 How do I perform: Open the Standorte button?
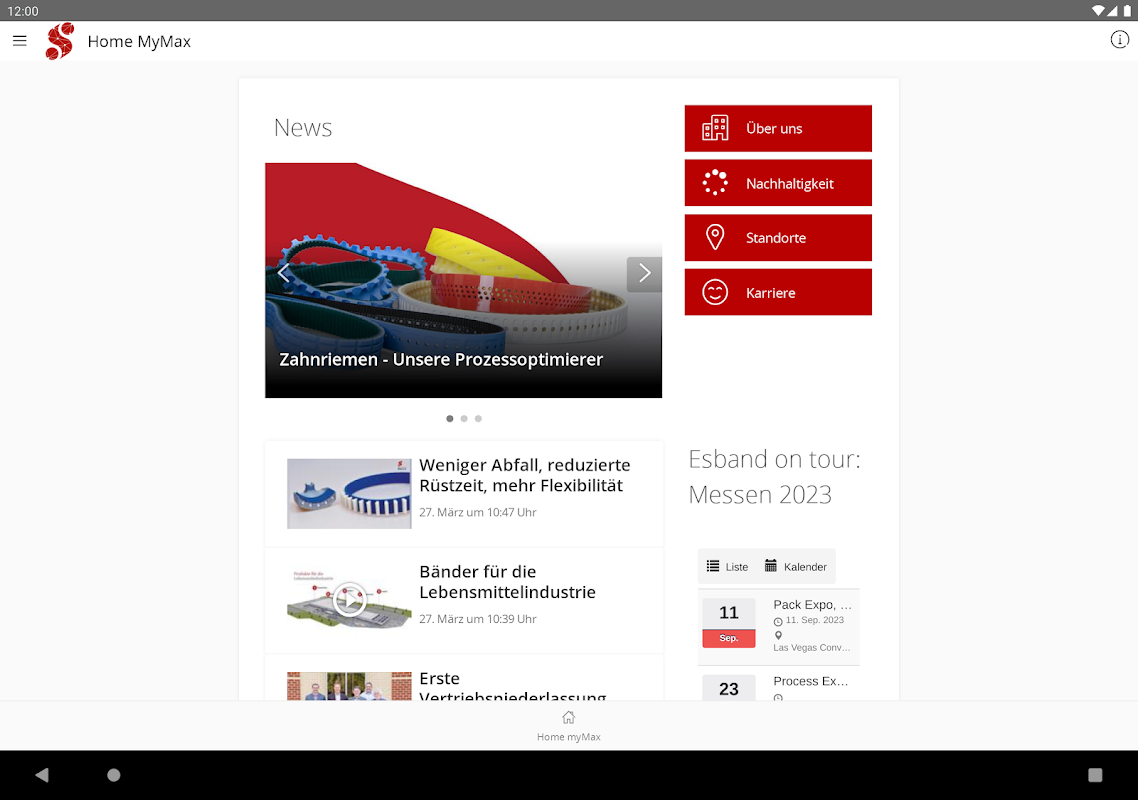pos(778,237)
